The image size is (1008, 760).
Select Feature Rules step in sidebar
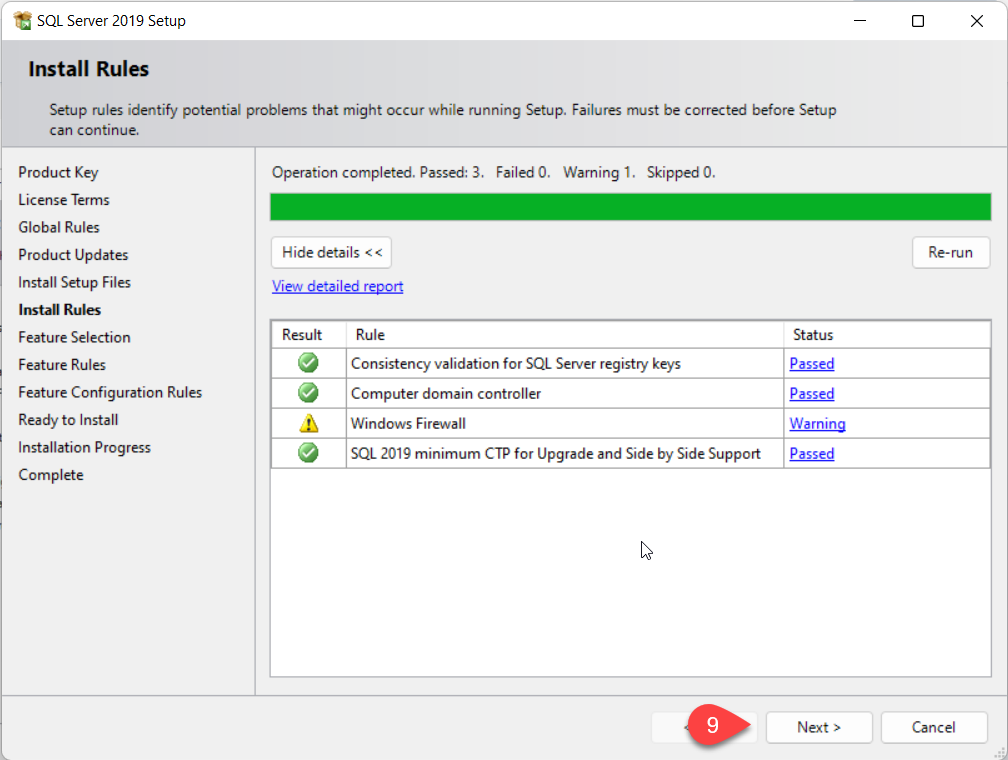point(62,365)
